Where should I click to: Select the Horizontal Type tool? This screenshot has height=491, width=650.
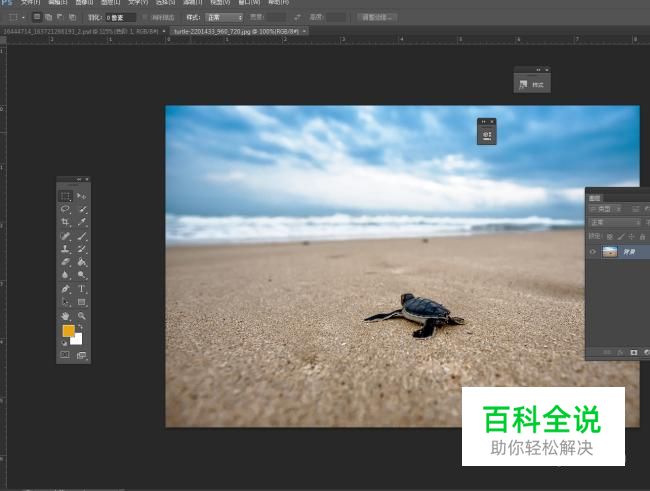click(82, 288)
